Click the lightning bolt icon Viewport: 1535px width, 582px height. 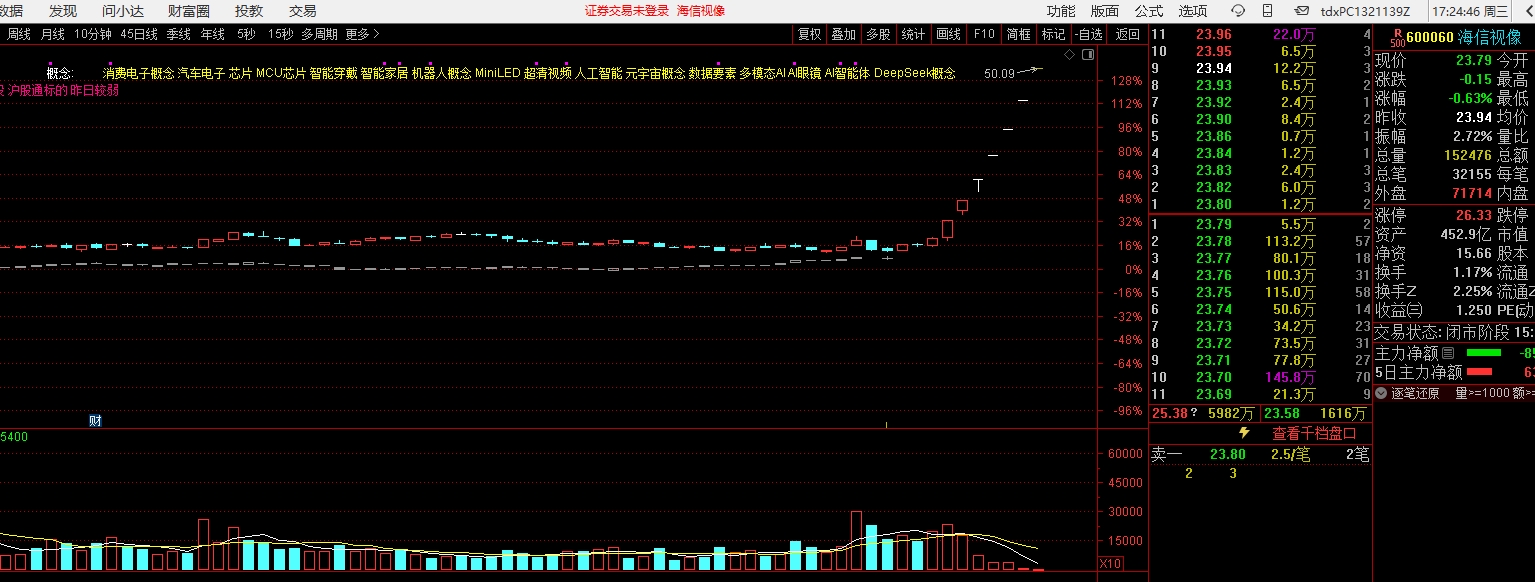pyautogui.click(x=1244, y=433)
